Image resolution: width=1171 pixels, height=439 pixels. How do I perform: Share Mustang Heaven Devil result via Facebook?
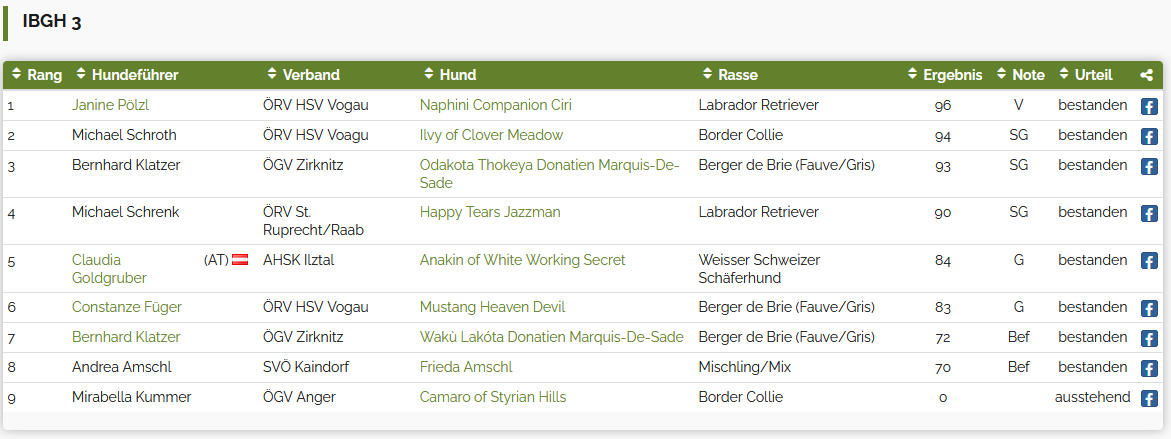(x=1149, y=308)
